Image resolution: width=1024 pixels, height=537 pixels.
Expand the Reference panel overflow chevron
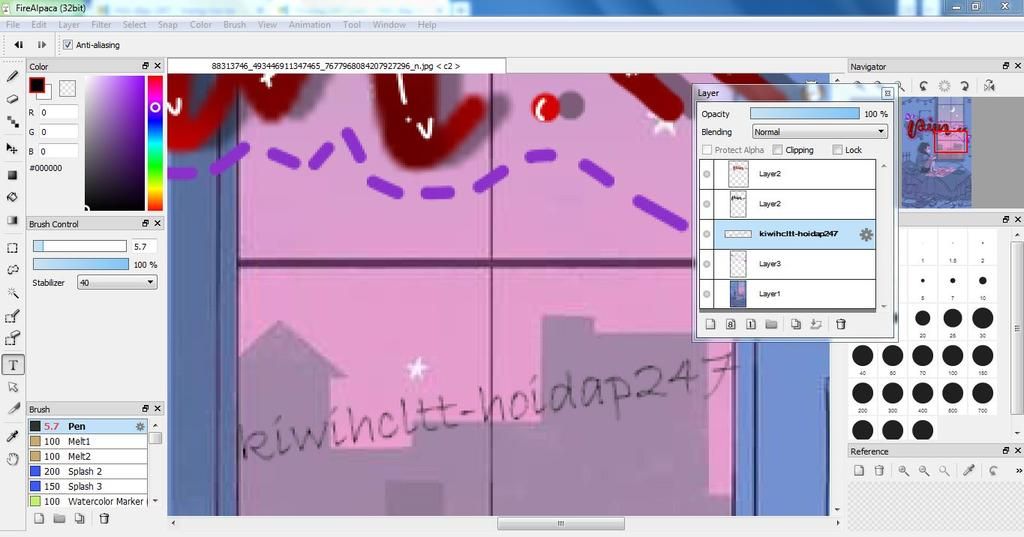[x=1018, y=470]
